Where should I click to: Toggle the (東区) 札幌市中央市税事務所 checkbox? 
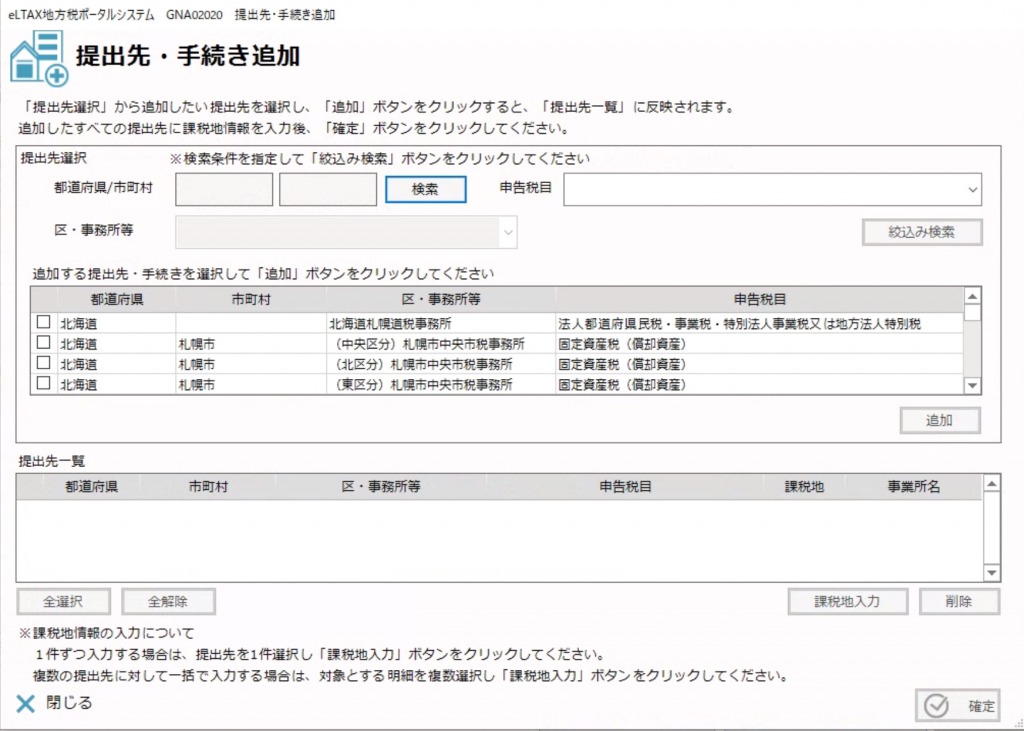[x=43, y=383]
